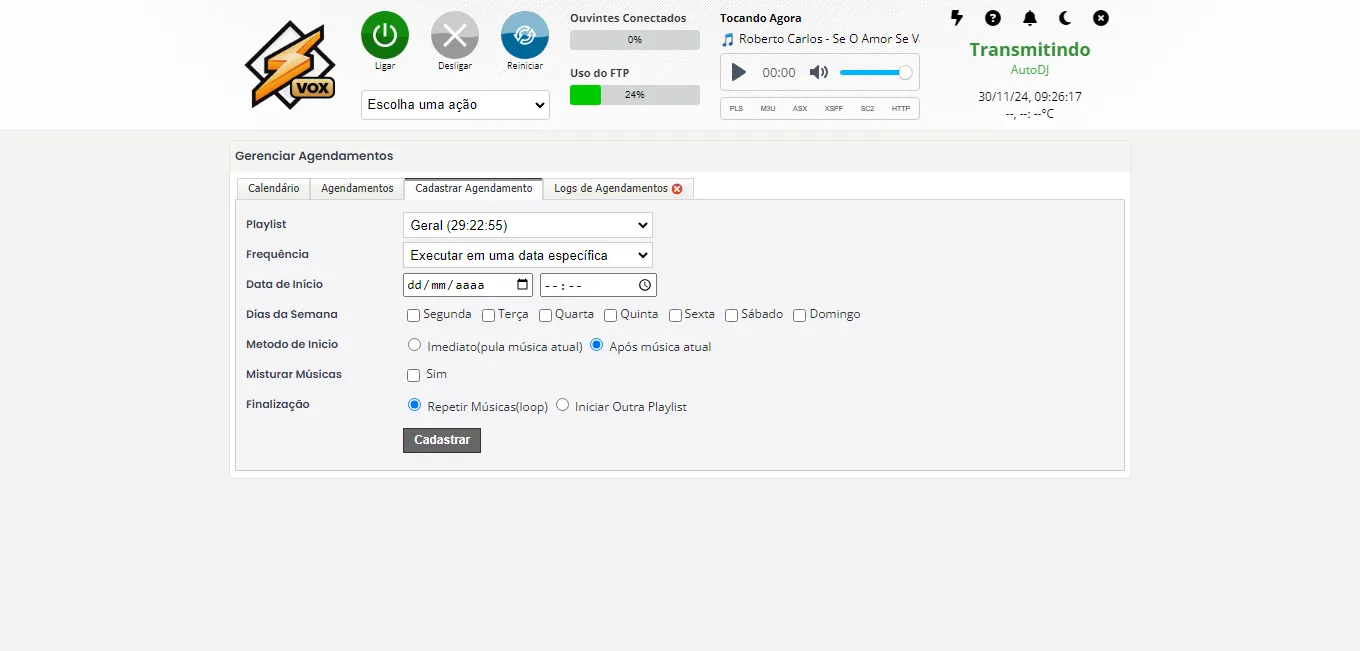
Task: Open the Escolha uma ação dropdown
Action: pos(455,105)
